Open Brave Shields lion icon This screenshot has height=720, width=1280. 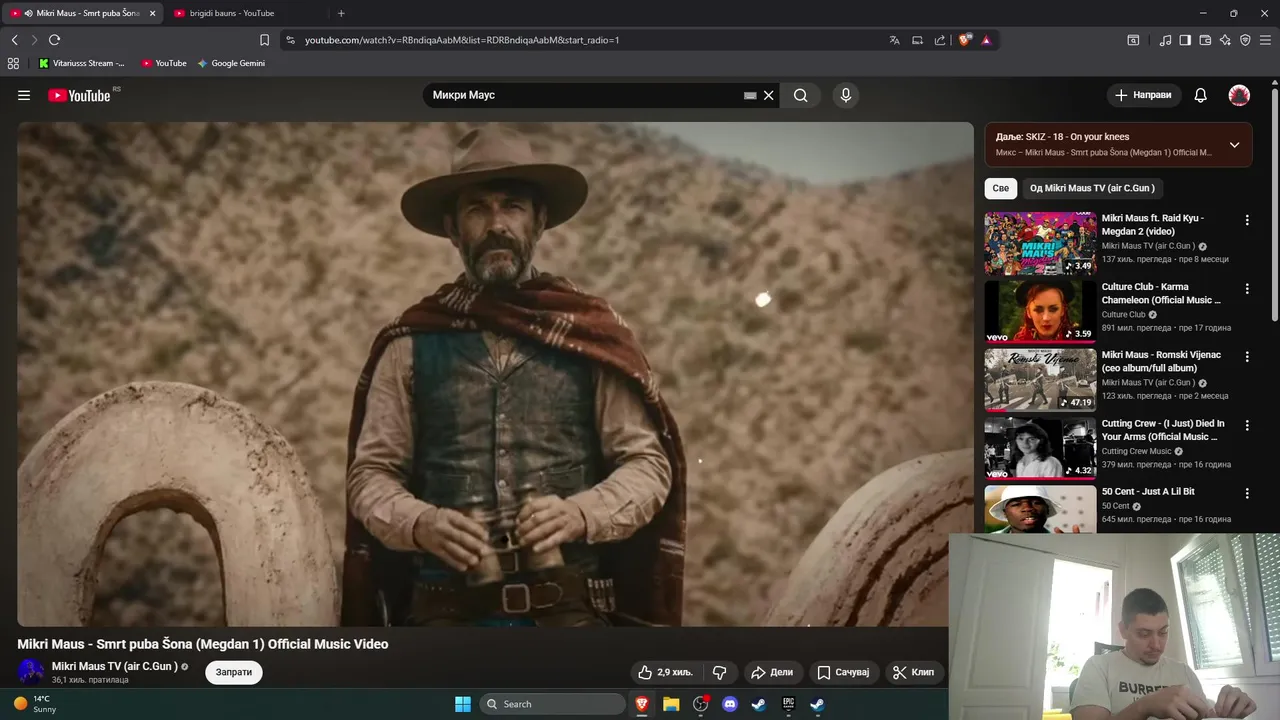pos(964,40)
